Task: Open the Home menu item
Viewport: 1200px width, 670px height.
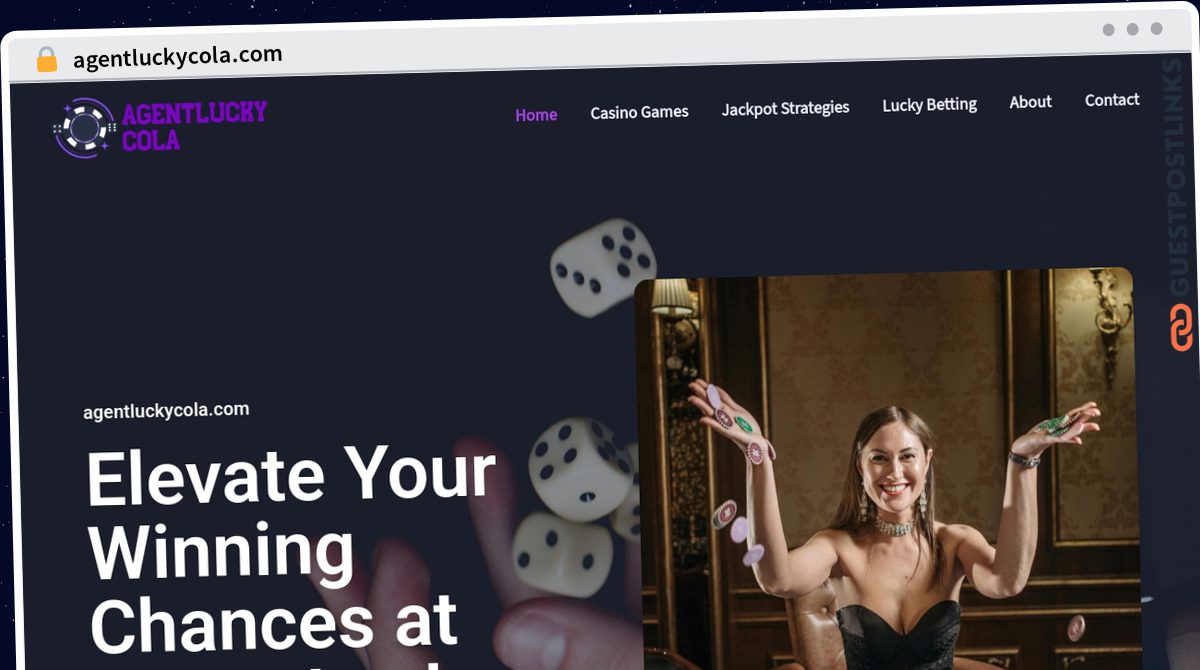Action: click(536, 115)
